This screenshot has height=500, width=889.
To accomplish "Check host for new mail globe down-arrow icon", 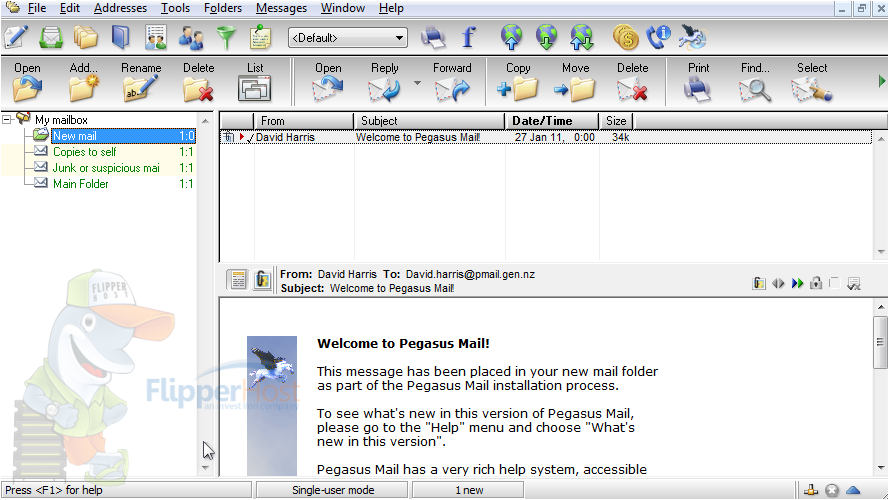I will point(547,37).
